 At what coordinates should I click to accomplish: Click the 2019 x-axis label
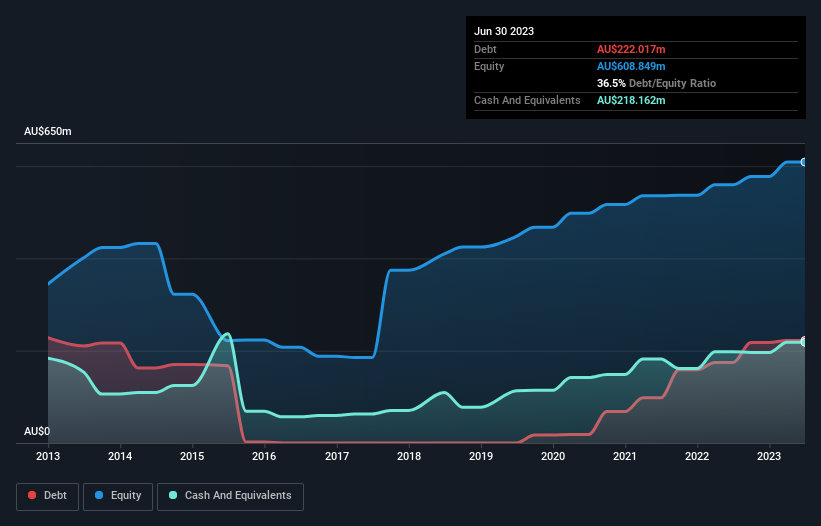pos(481,456)
